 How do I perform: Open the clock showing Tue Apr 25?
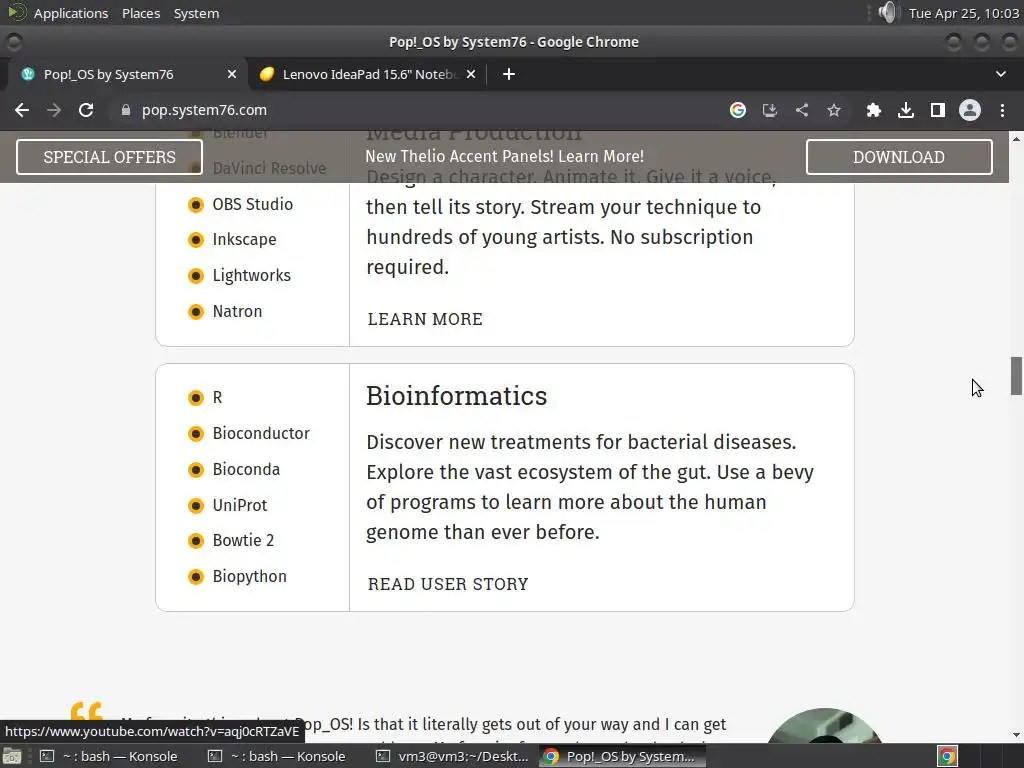[963, 13]
